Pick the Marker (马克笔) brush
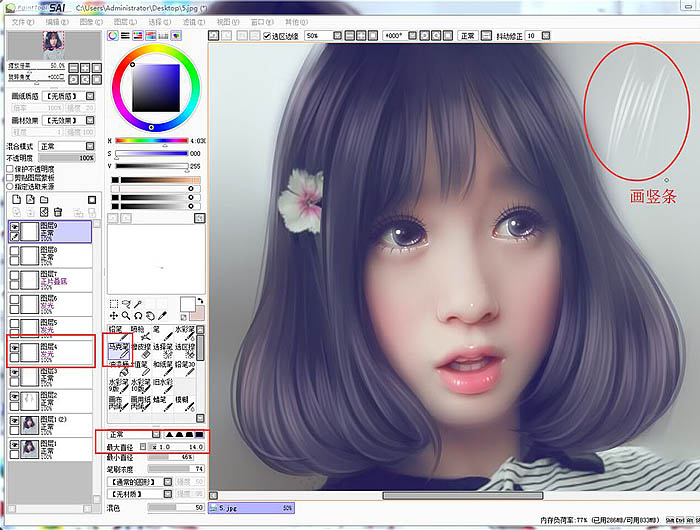Image resolution: width=700 pixels, height=530 pixels. pos(118,346)
